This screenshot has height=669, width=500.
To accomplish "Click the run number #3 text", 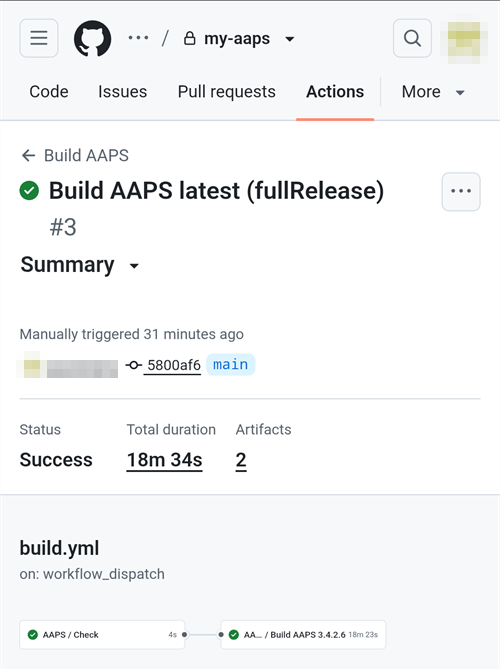I will 63,227.
